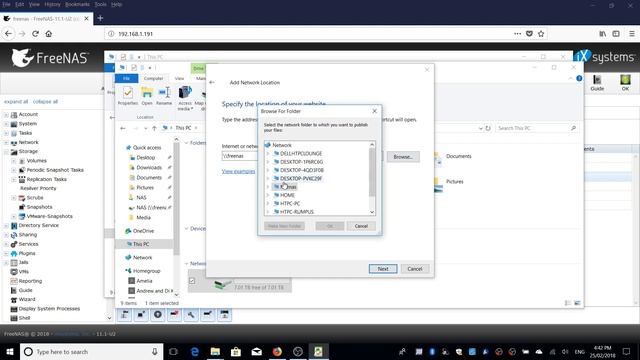
Task: Click Search This PC field
Action: click(537, 128)
